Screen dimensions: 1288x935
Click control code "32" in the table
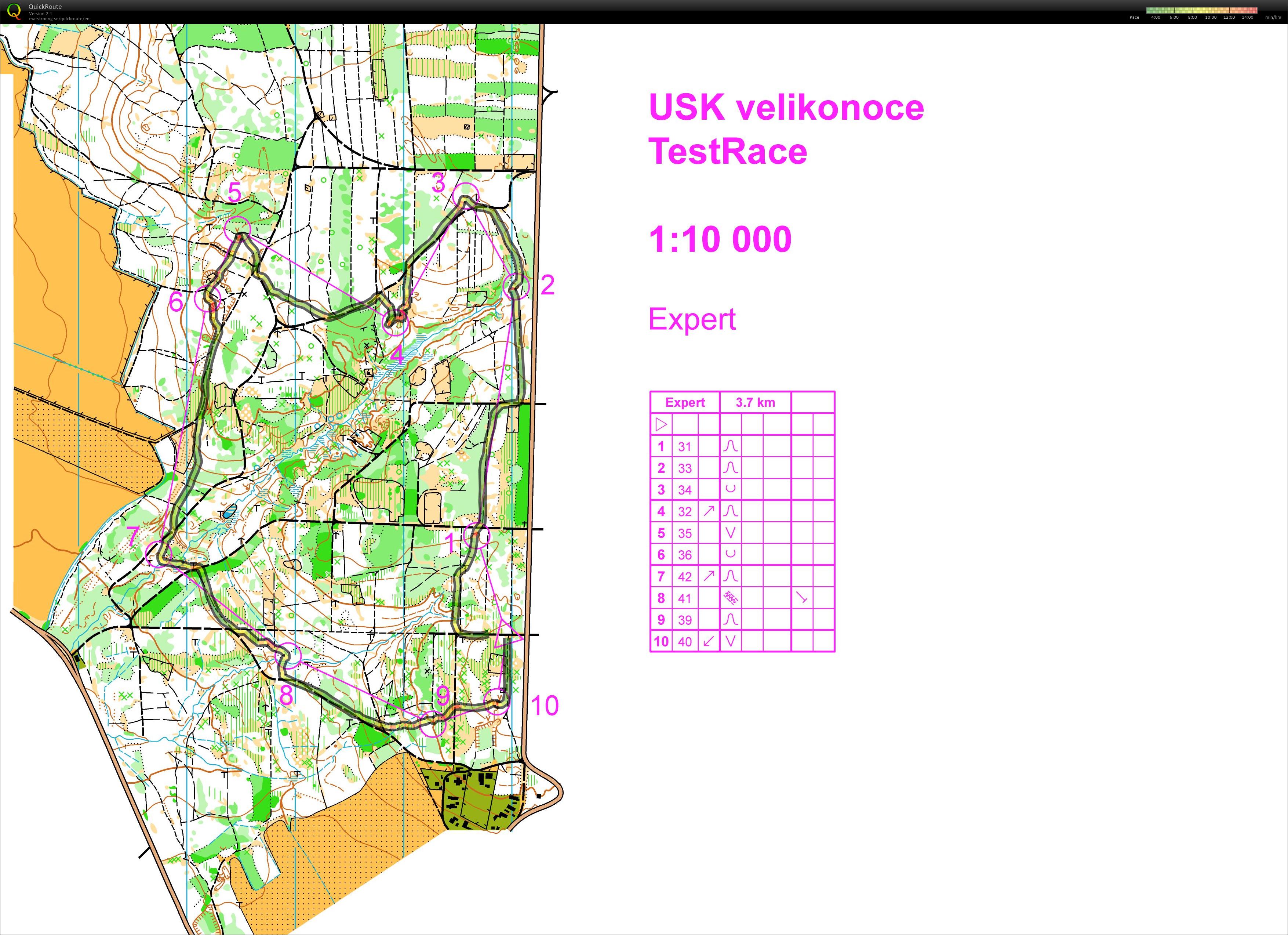[x=685, y=512]
